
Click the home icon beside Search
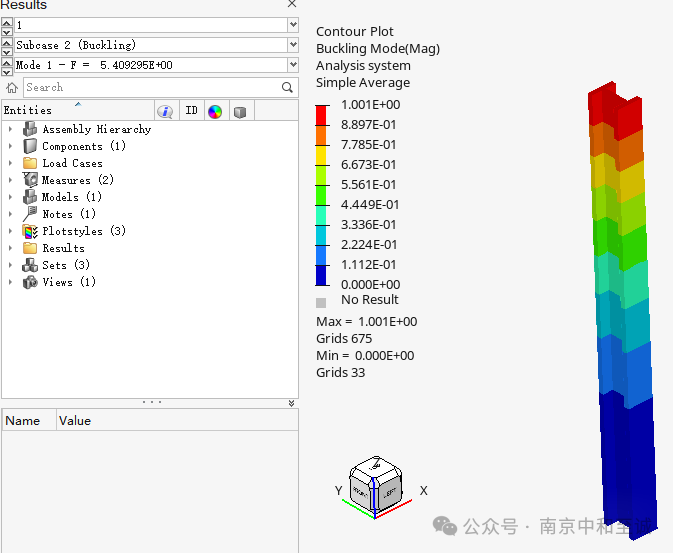point(12,88)
